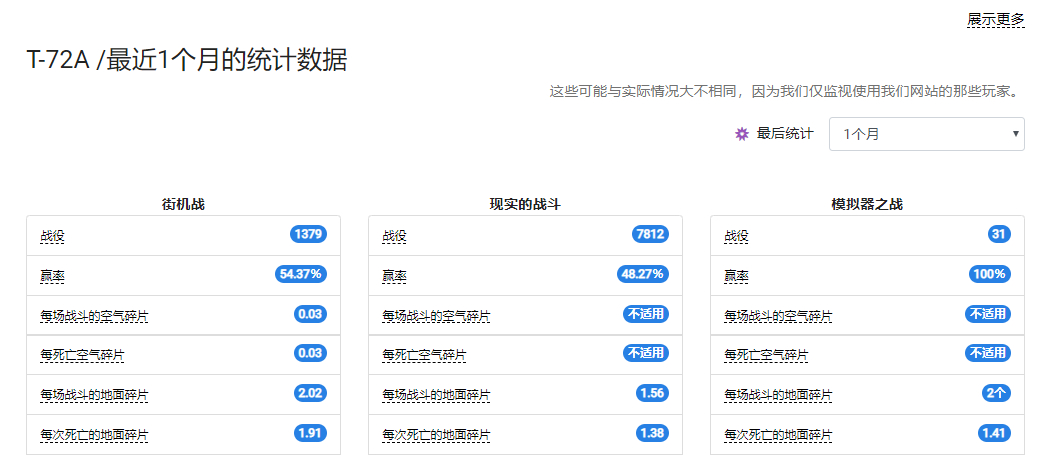This screenshot has height=476, width=1059.
Task: Click the 1379 battles badge under 街机战
Action: [x=309, y=235]
